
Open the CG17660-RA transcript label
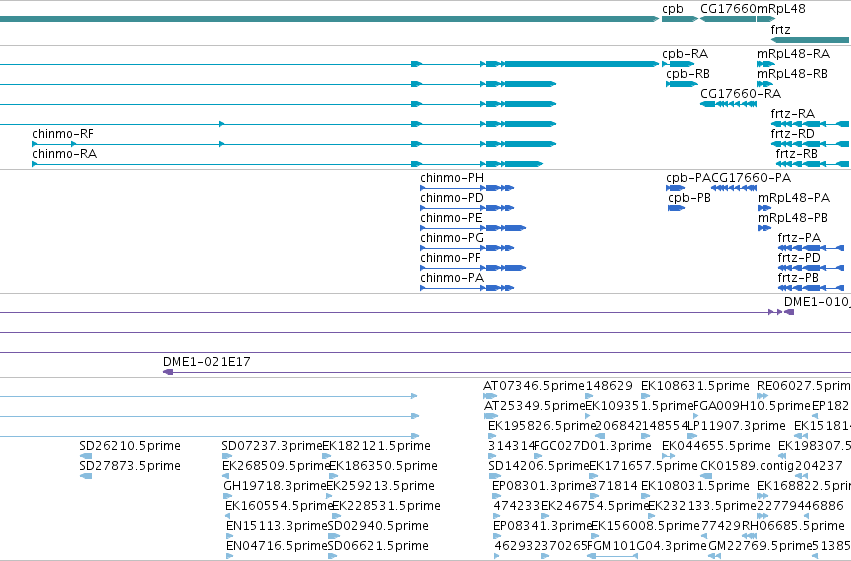click(740, 94)
